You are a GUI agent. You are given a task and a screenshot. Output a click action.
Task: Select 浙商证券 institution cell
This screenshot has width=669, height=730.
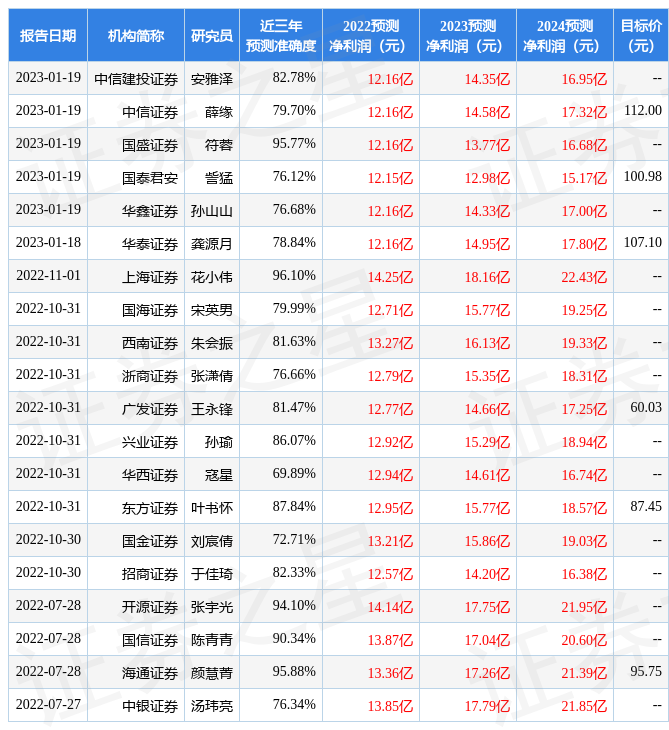pyautogui.click(x=136, y=376)
